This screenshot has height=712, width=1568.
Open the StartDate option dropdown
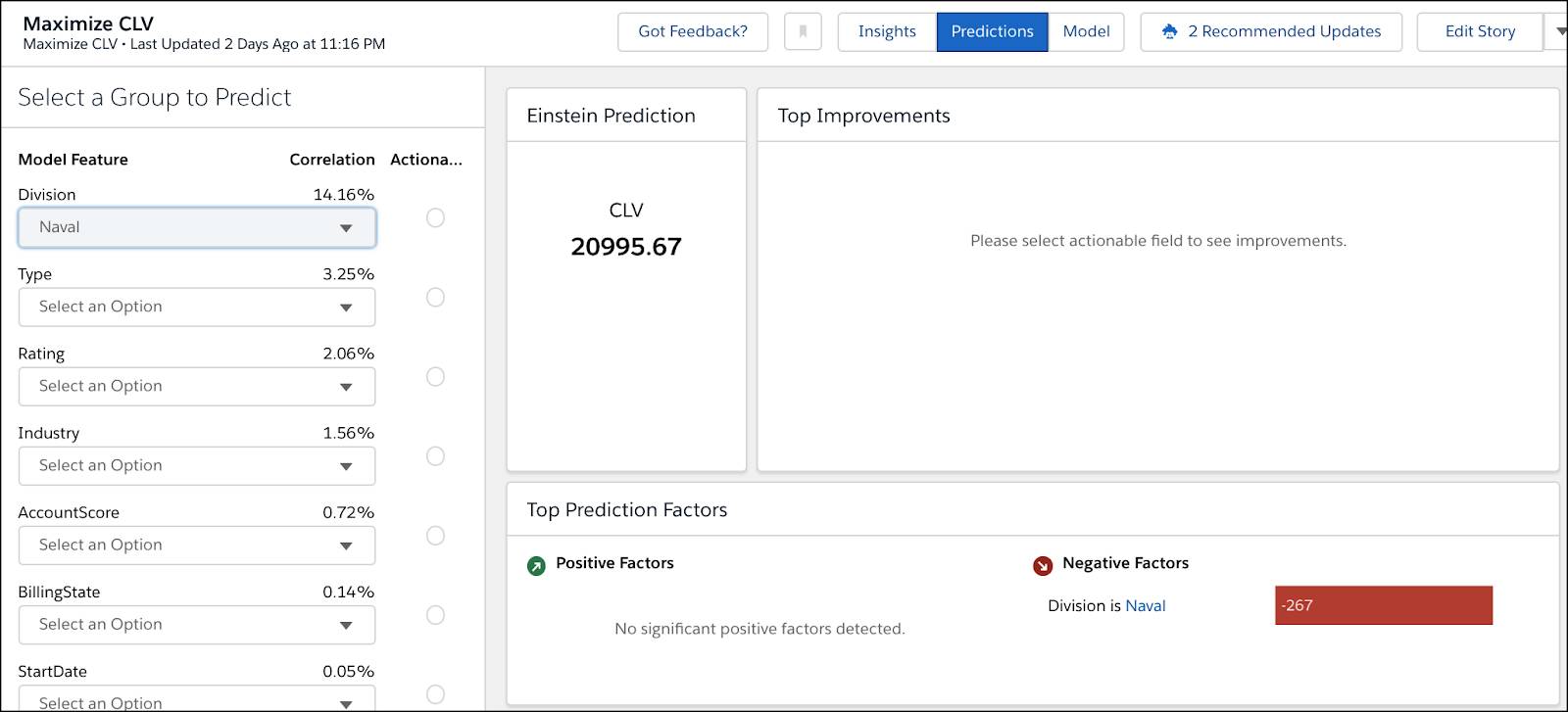tap(197, 698)
